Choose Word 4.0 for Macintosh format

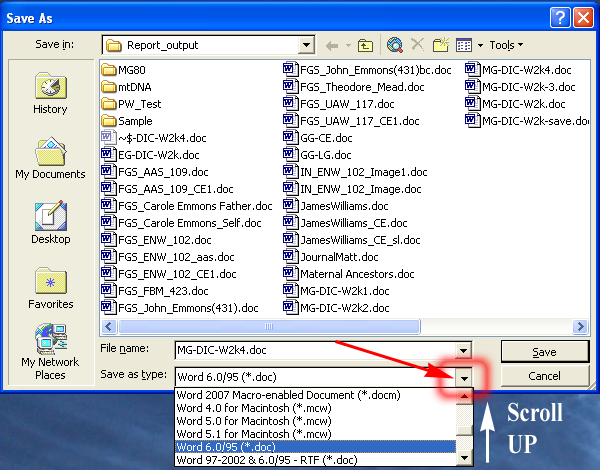click(x=315, y=408)
